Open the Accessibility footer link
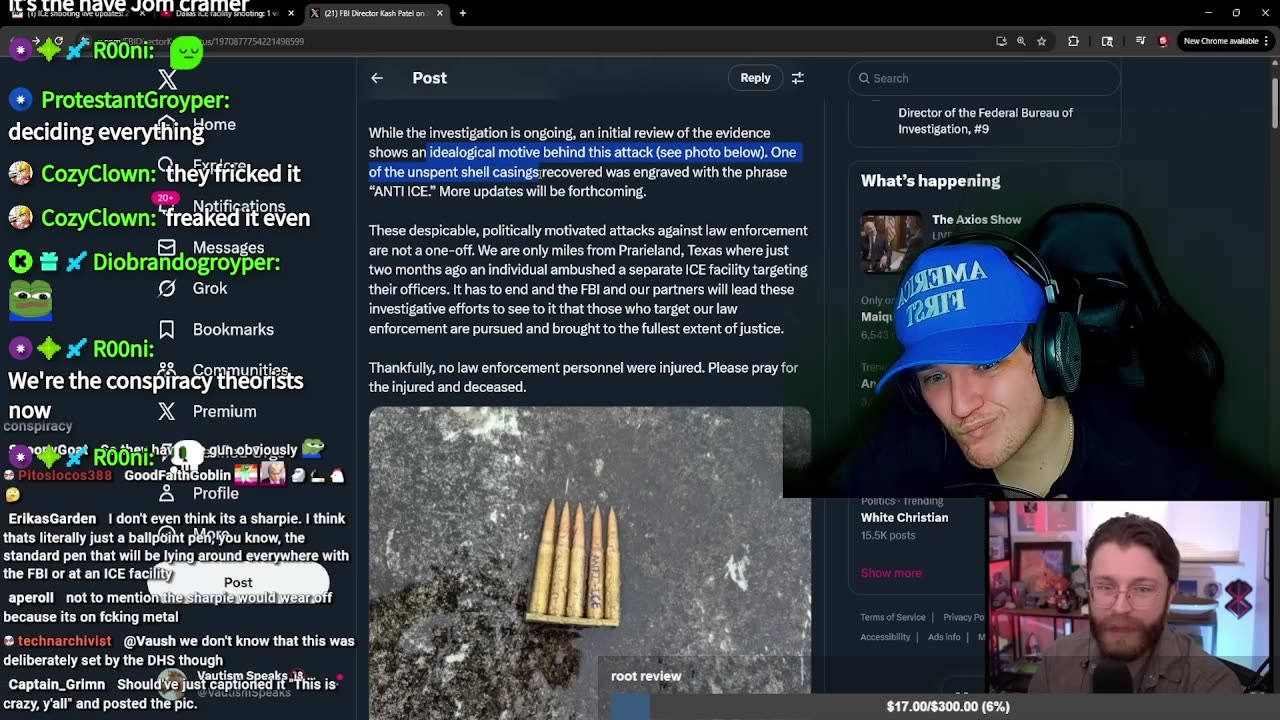This screenshot has height=720, width=1280. [x=885, y=637]
